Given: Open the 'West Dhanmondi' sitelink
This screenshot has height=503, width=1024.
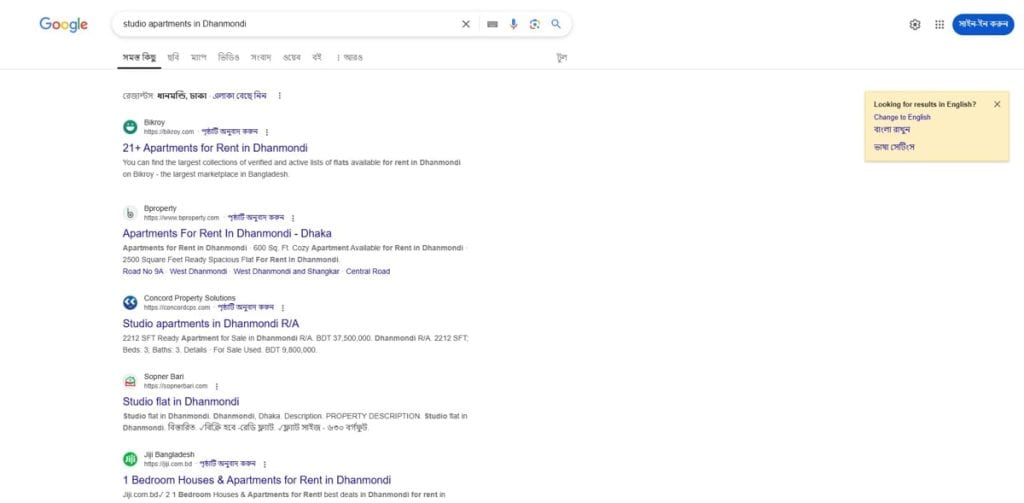Looking at the screenshot, I should (199, 271).
